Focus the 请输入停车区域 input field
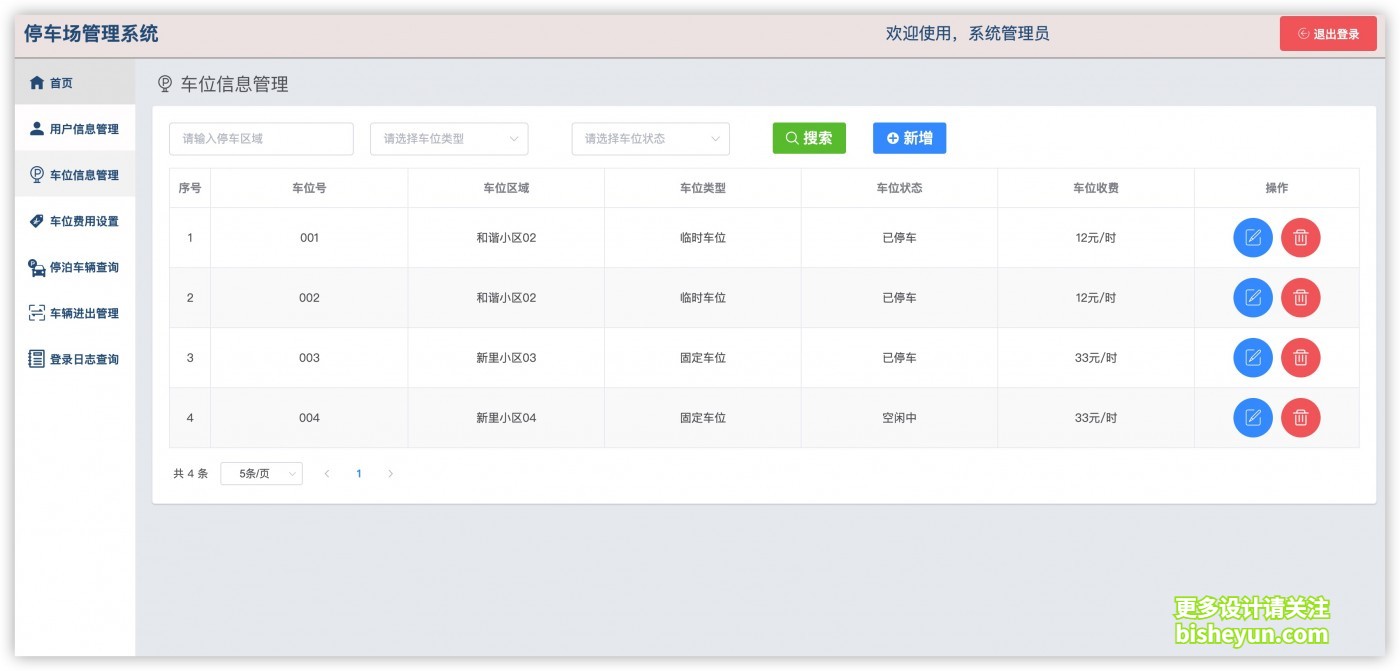The height and width of the screenshot is (671, 1400). [x=261, y=139]
